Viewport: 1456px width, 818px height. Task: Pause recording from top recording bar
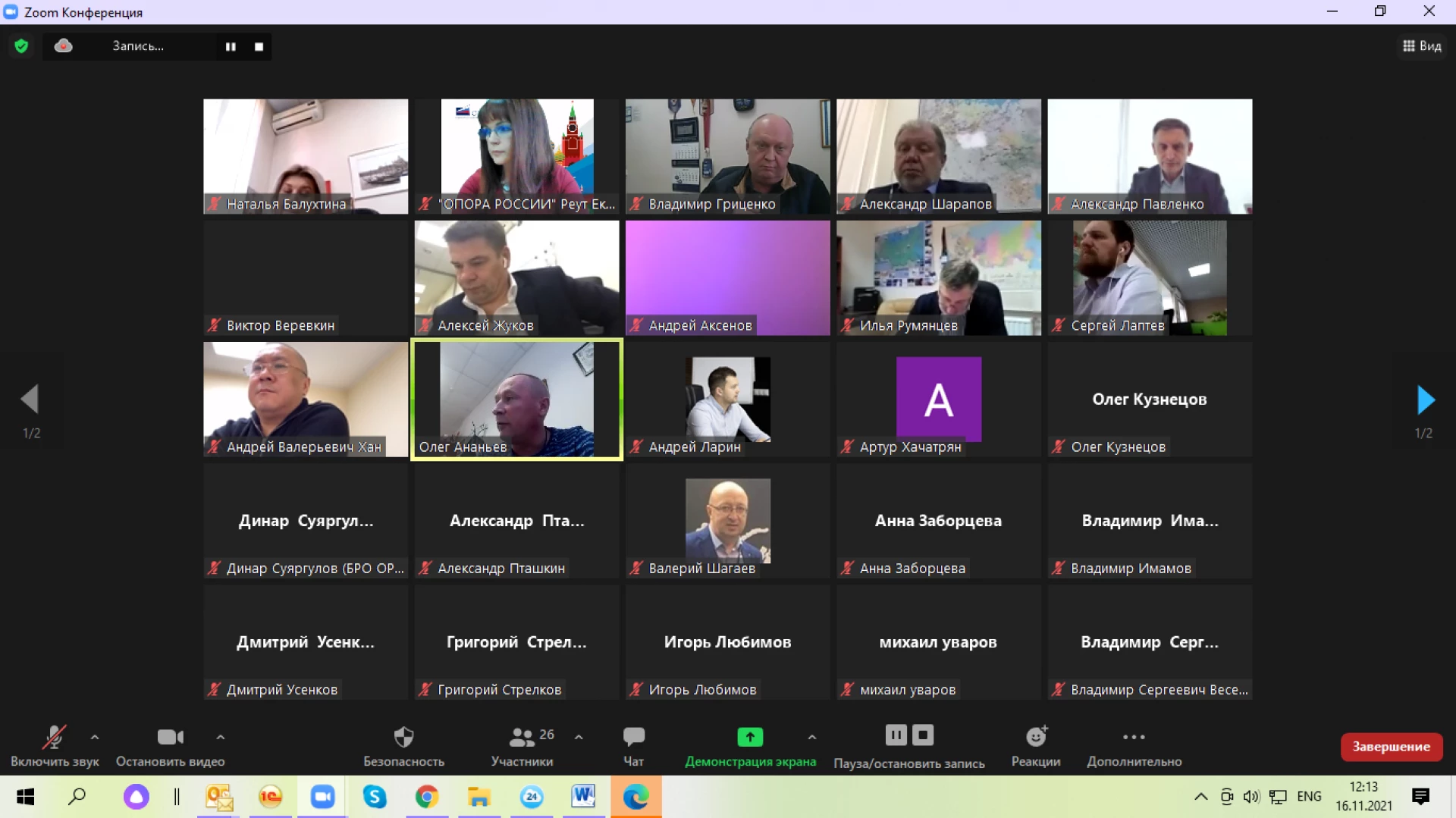pyautogui.click(x=231, y=46)
